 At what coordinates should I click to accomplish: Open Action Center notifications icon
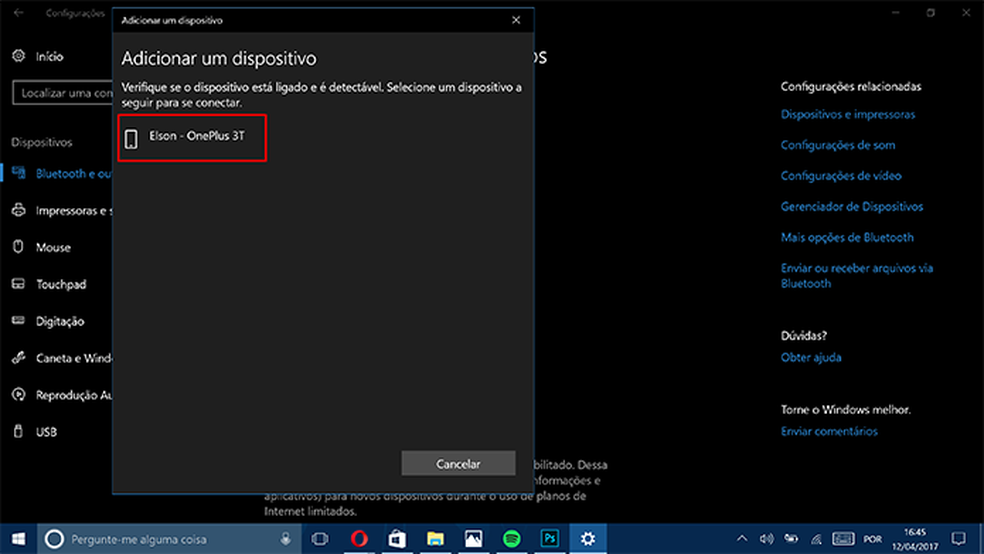tap(958, 539)
